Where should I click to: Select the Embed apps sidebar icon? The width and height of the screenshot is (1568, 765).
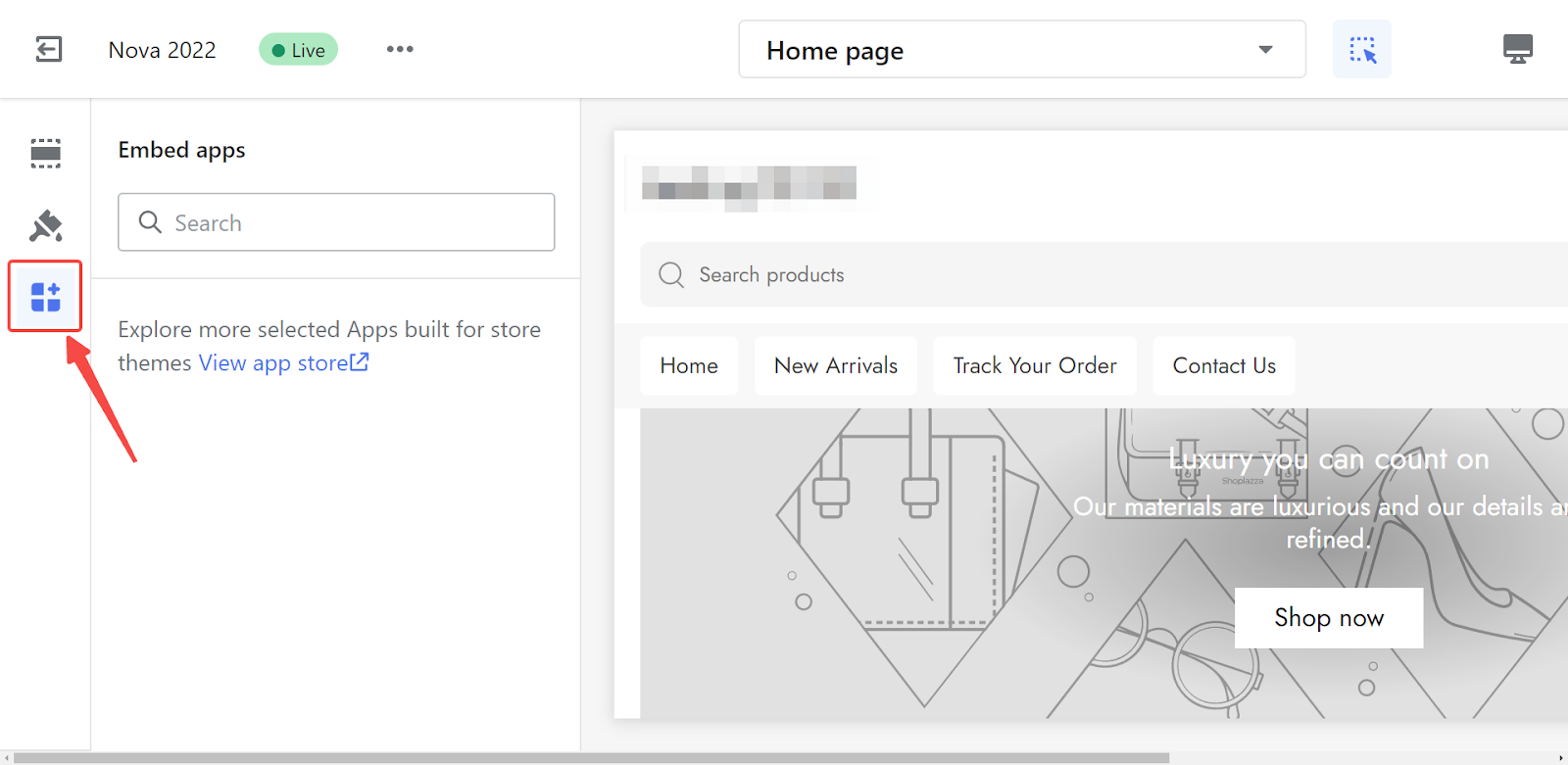tap(45, 297)
